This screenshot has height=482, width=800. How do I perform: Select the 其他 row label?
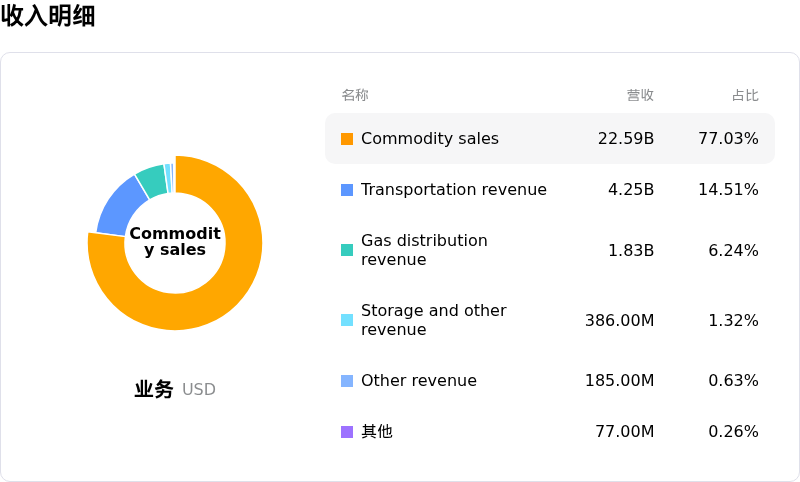pos(377,432)
